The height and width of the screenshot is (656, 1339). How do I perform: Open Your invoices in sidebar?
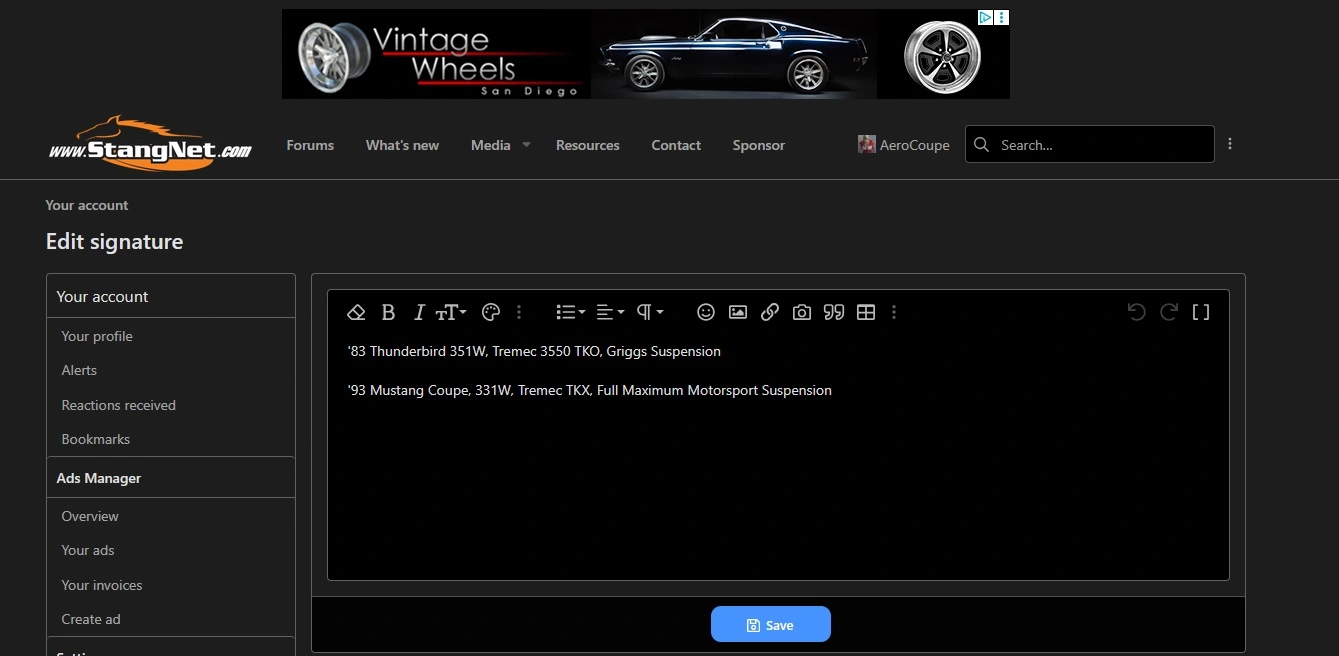(102, 585)
